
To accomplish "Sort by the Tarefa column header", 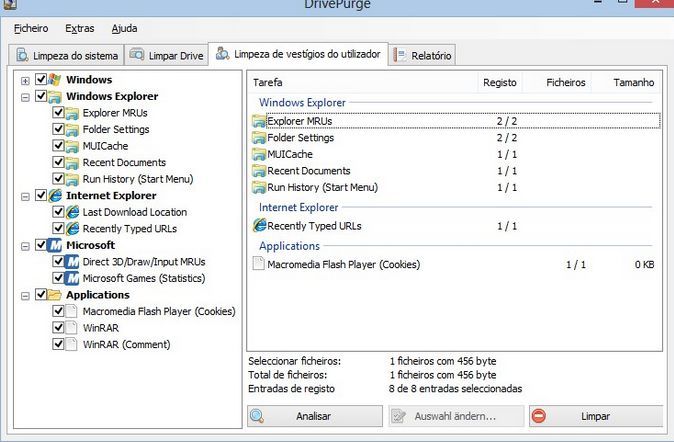I will (x=362, y=83).
